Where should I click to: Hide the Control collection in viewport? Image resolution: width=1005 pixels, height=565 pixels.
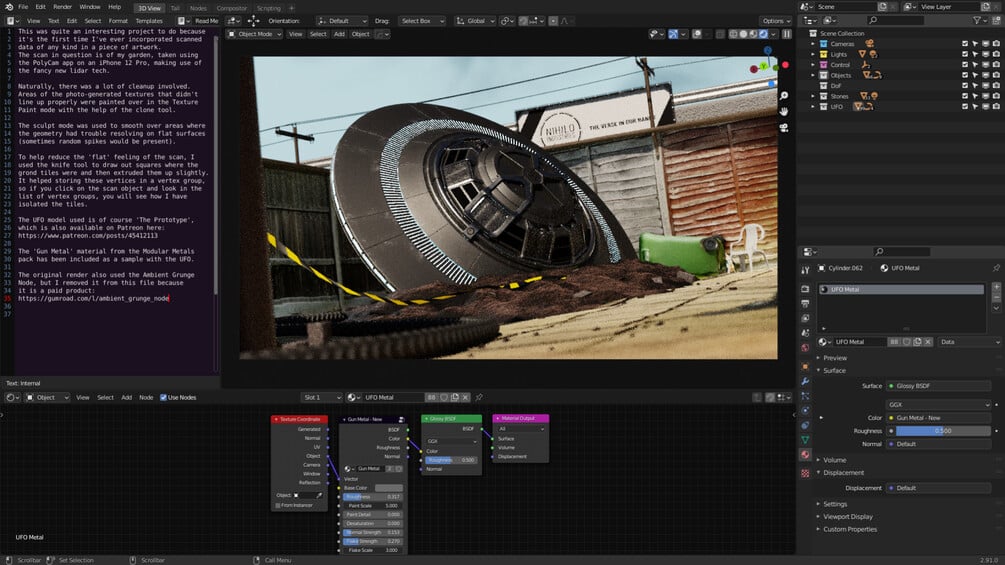(x=986, y=65)
